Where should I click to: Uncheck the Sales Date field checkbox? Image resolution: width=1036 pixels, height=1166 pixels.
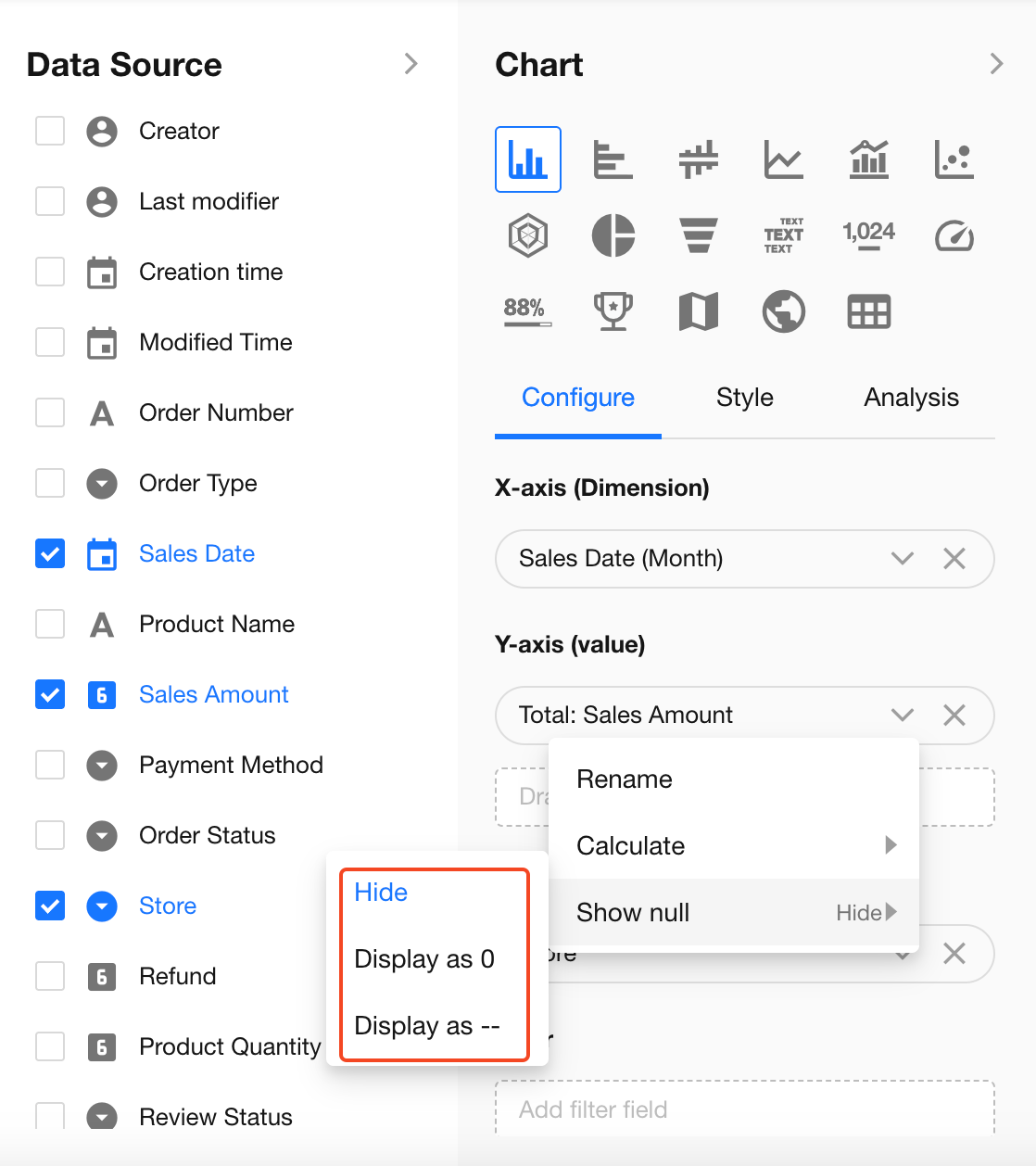click(x=50, y=553)
